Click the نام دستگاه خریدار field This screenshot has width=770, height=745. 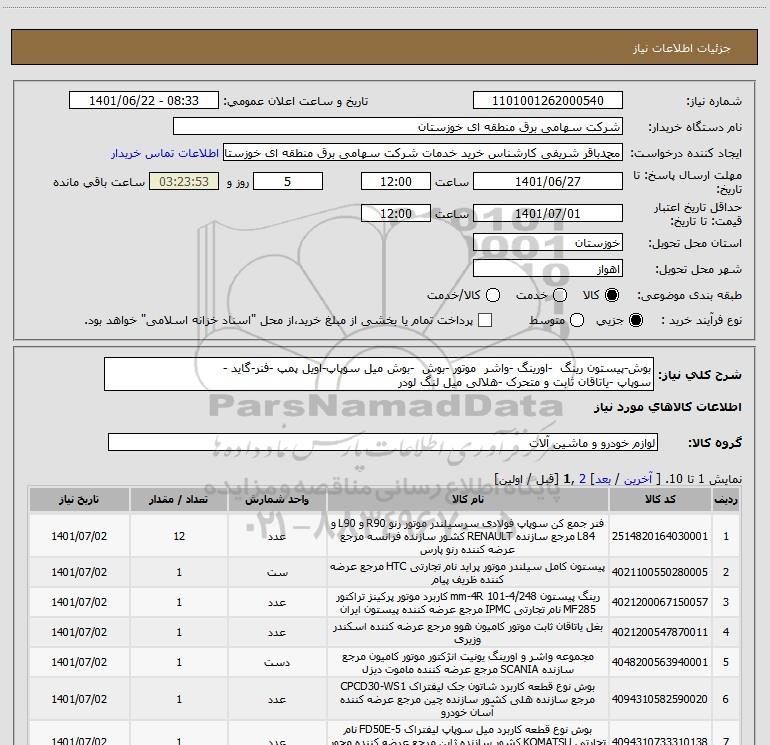coord(397,127)
